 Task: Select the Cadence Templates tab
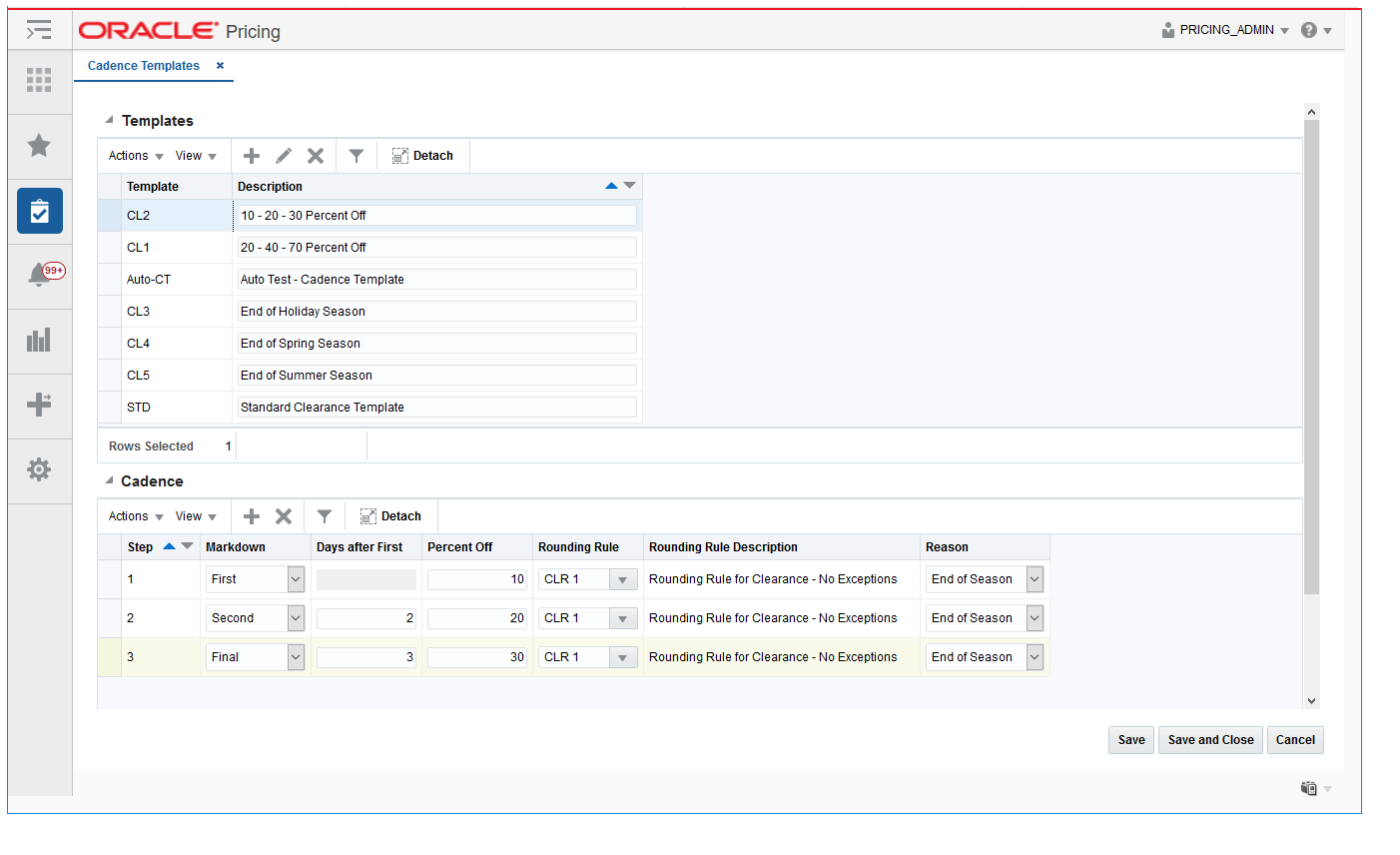[143, 65]
